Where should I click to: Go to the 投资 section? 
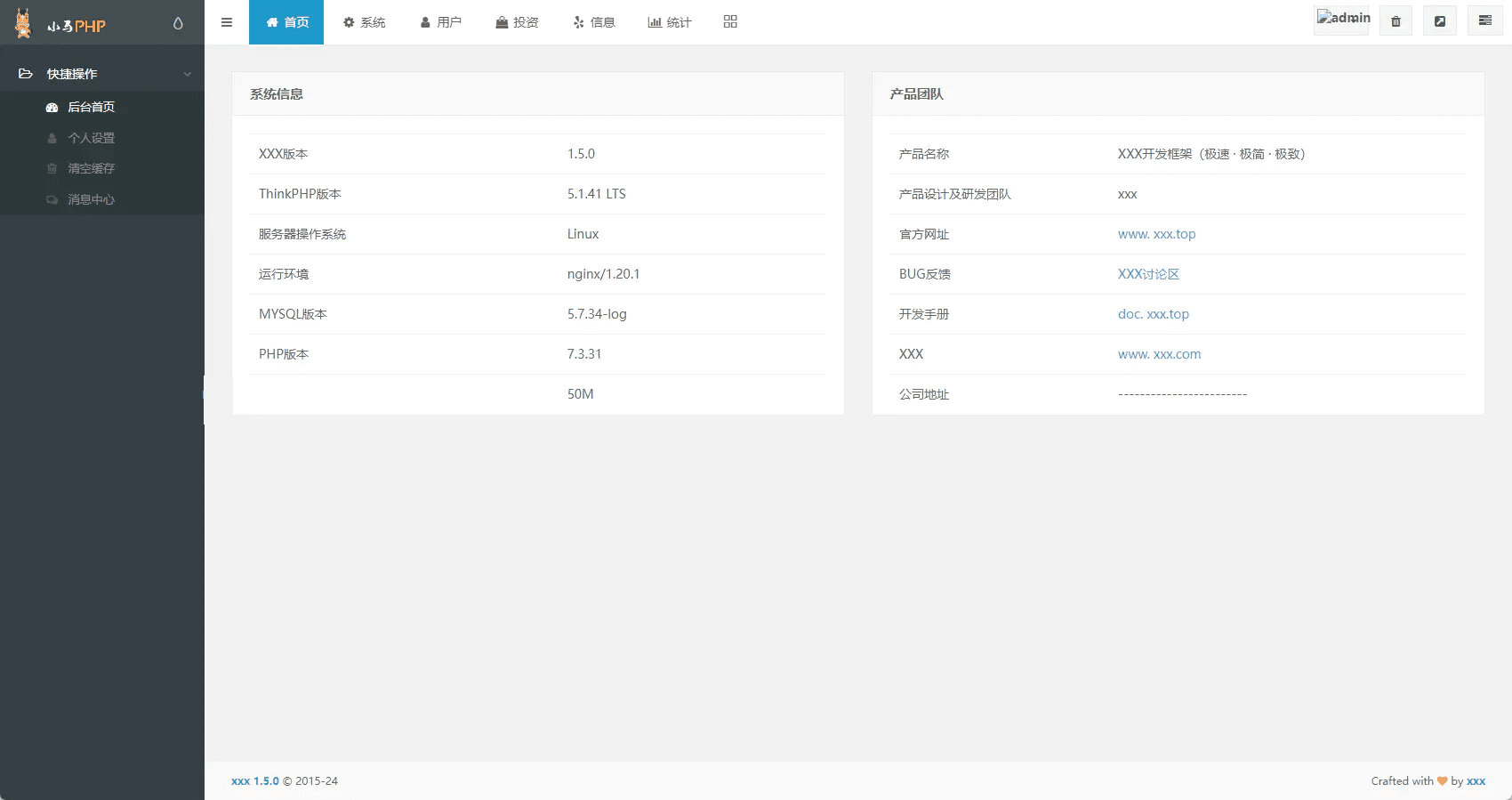(518, 22)
